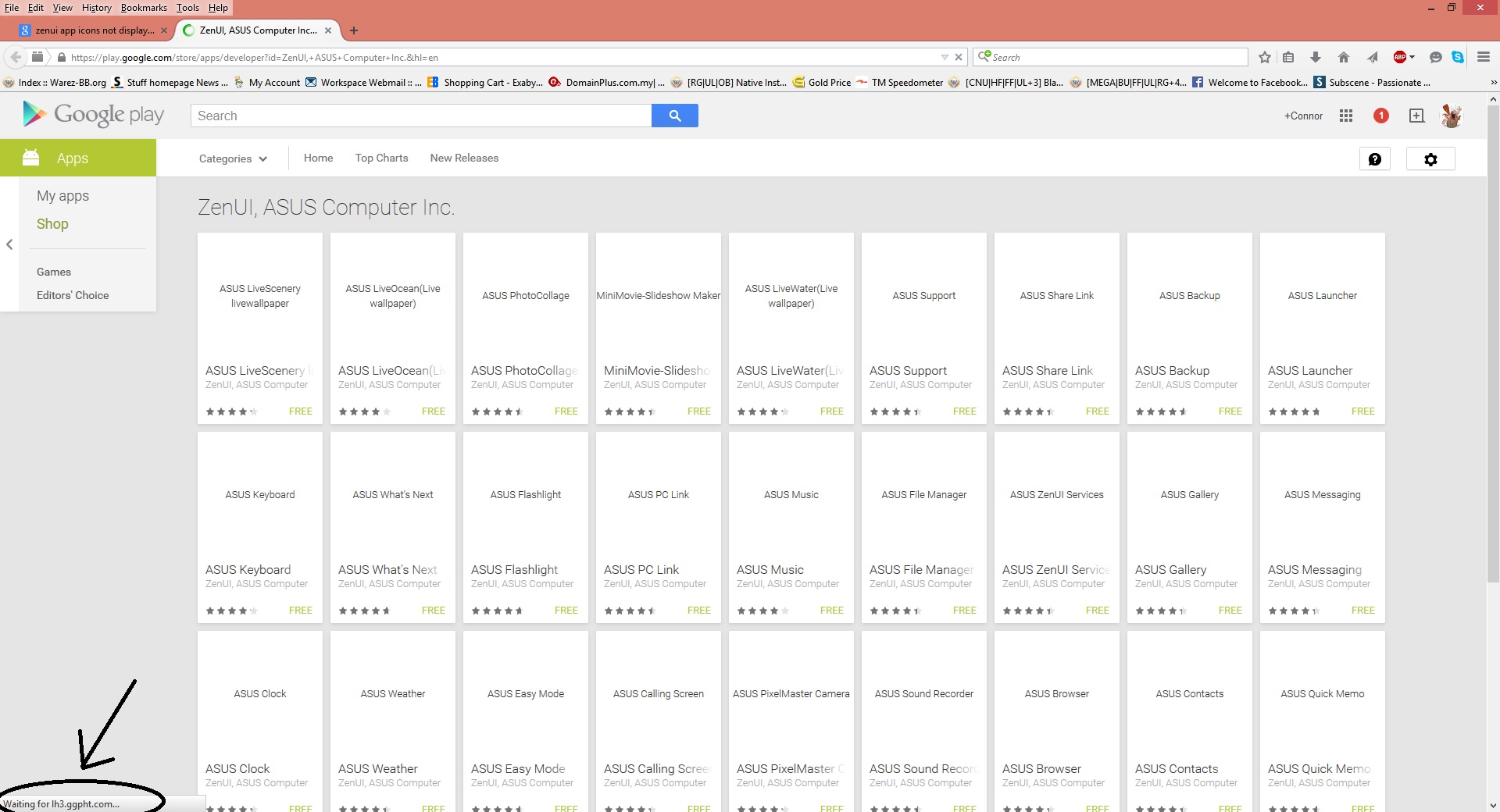Click FREE button on ASUS Keyboard
Image resolution: width=1500 pixels, height=812 pixels.
click(x=300, y=611)
